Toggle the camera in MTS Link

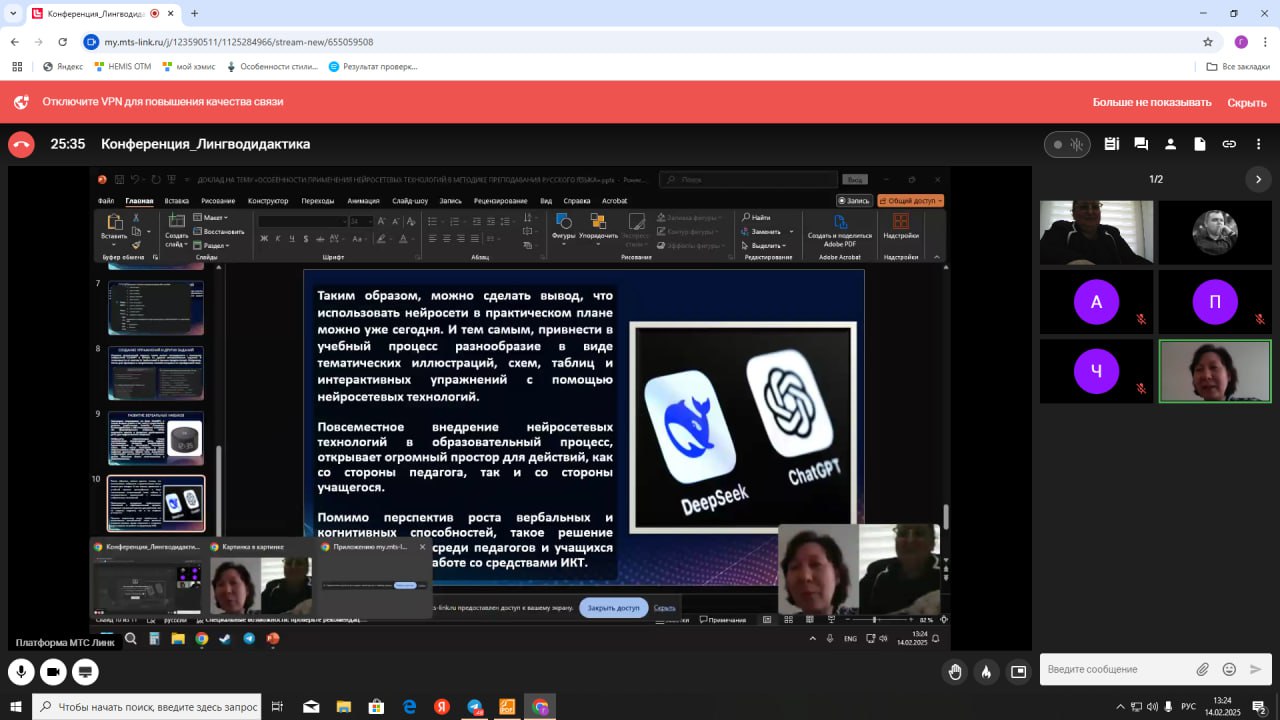pos(53,672)
